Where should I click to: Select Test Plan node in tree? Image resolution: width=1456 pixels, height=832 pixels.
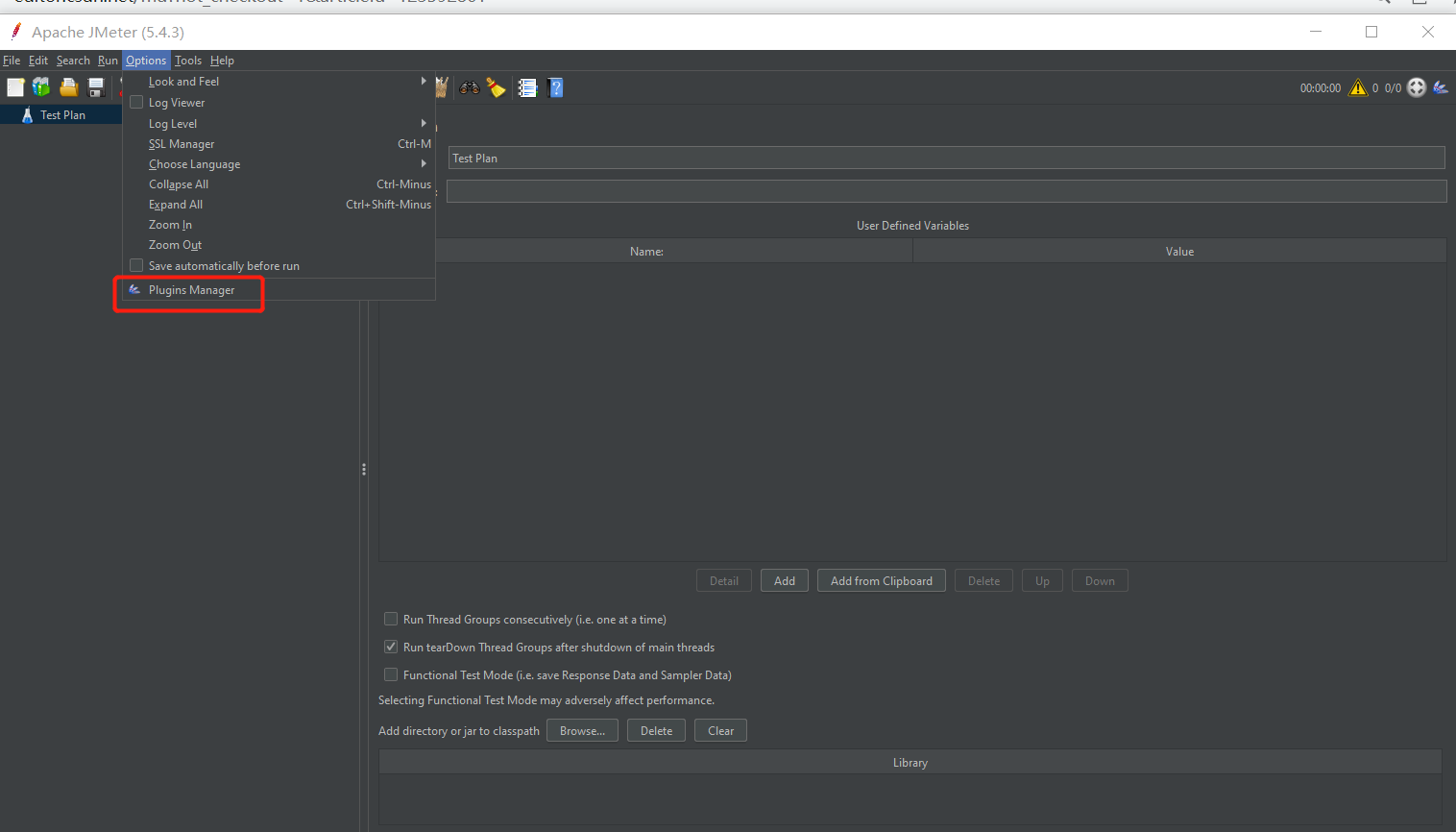(62, 114)
